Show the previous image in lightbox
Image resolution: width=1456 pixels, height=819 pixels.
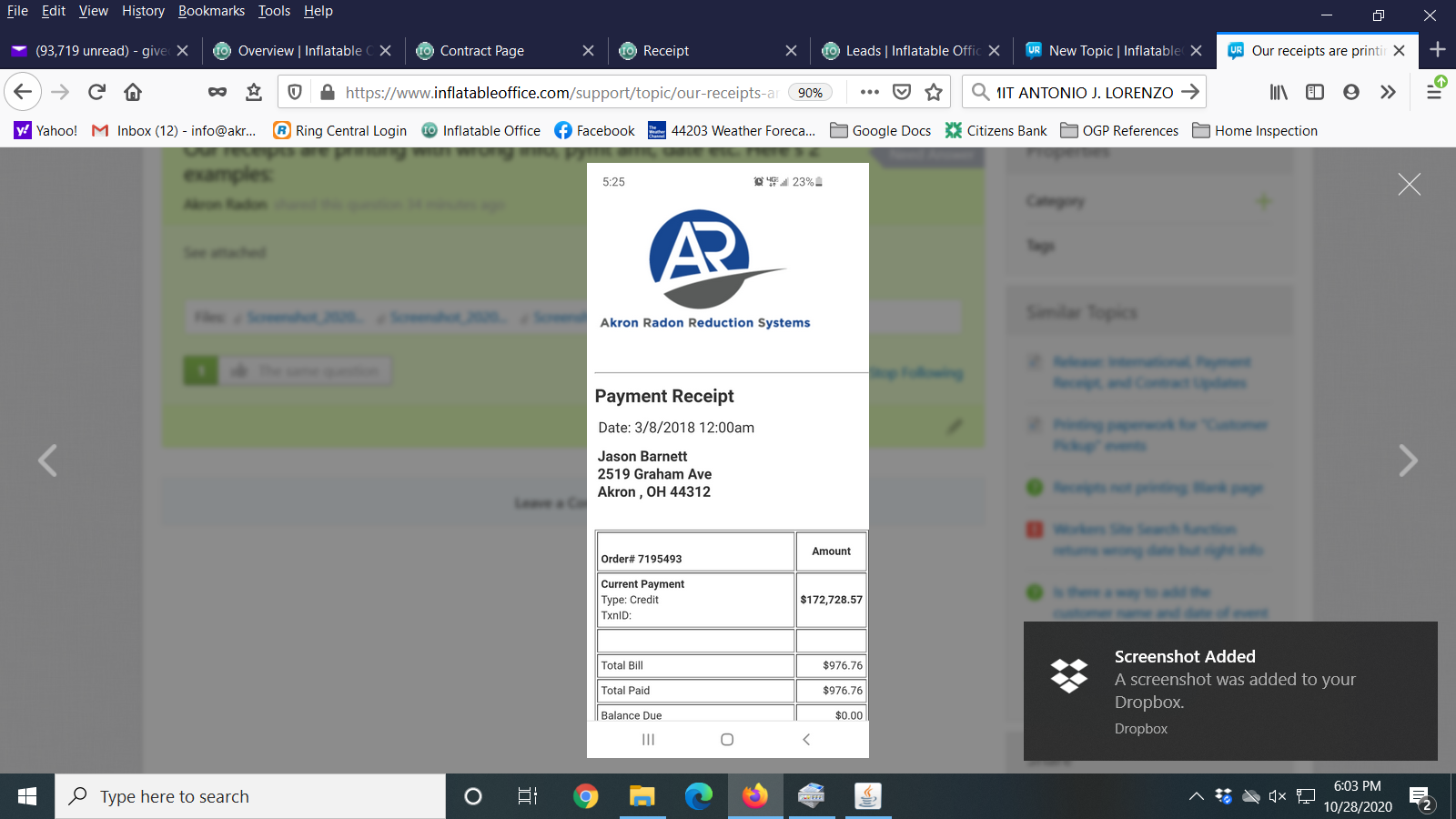point(47,460)
